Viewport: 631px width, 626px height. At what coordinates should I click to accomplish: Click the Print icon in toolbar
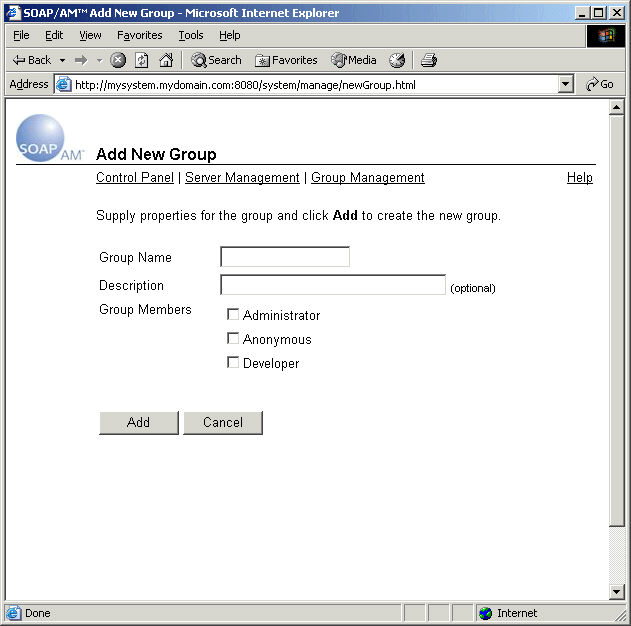[429, 60]
